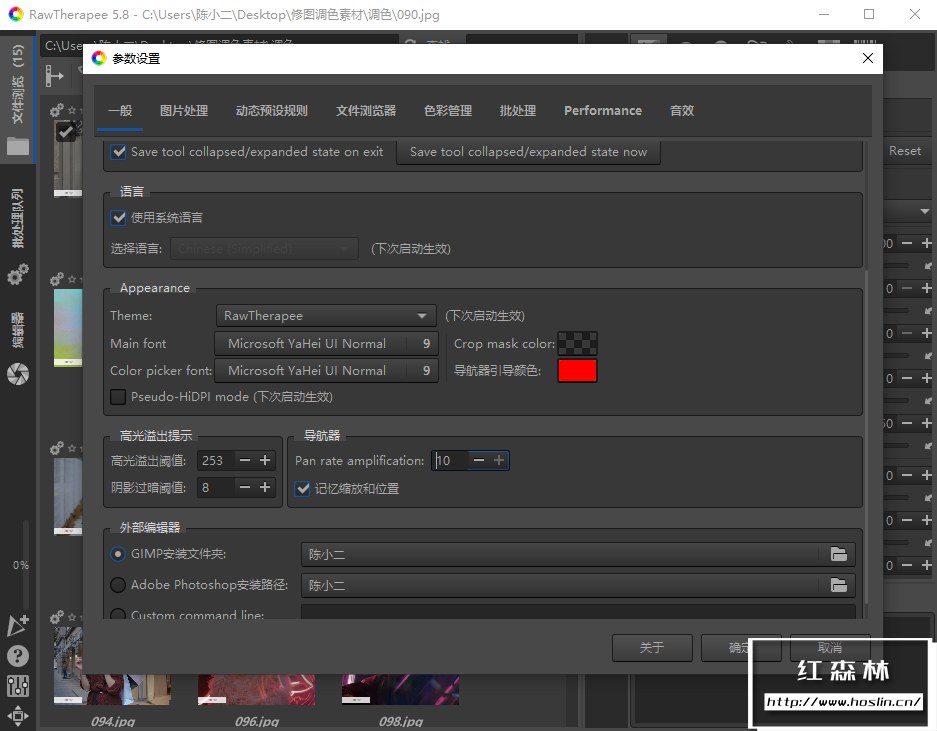Click the 确定 button
Image resolution: width=937 pixels, height=731 pixels.
click(x=741, y=647)
